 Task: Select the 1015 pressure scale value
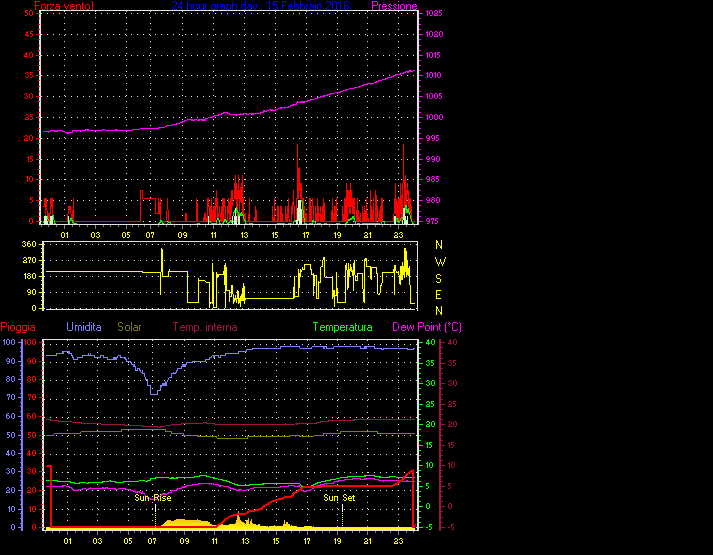(x=434, y=55)
